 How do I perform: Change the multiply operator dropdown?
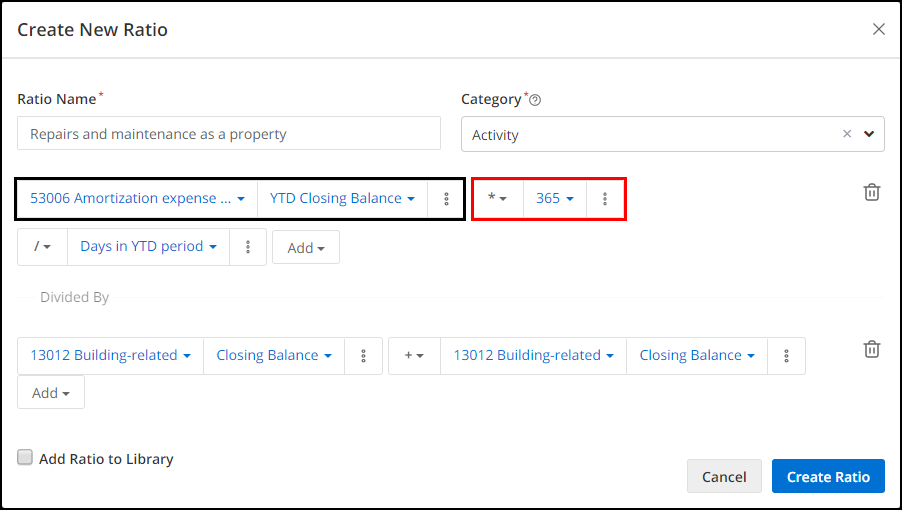[498, 198]
